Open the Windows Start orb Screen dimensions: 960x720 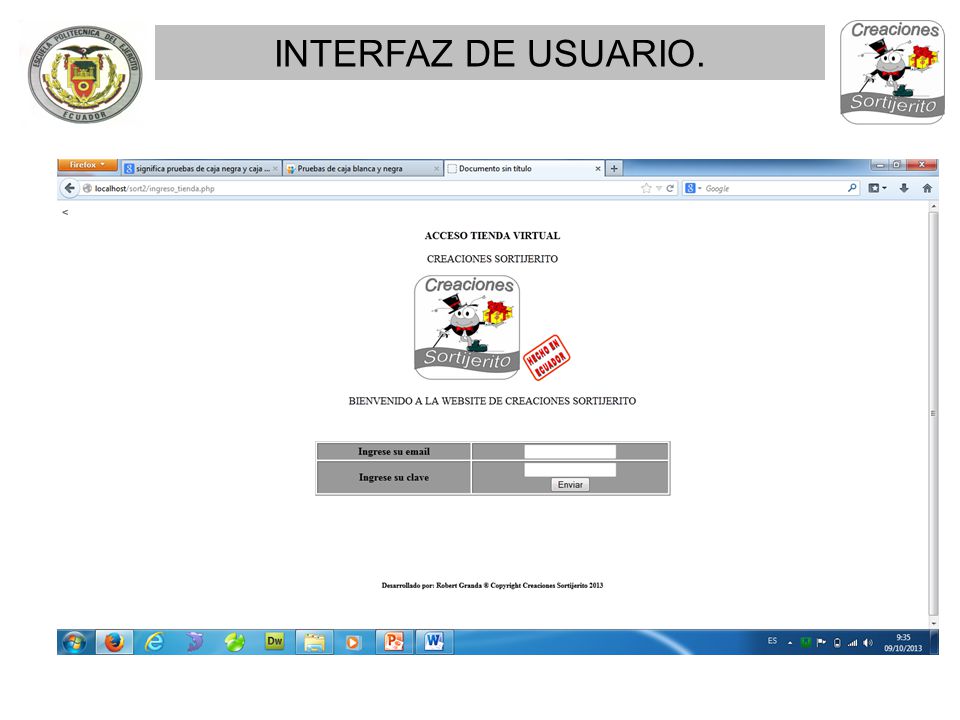(x=75, y=642)
